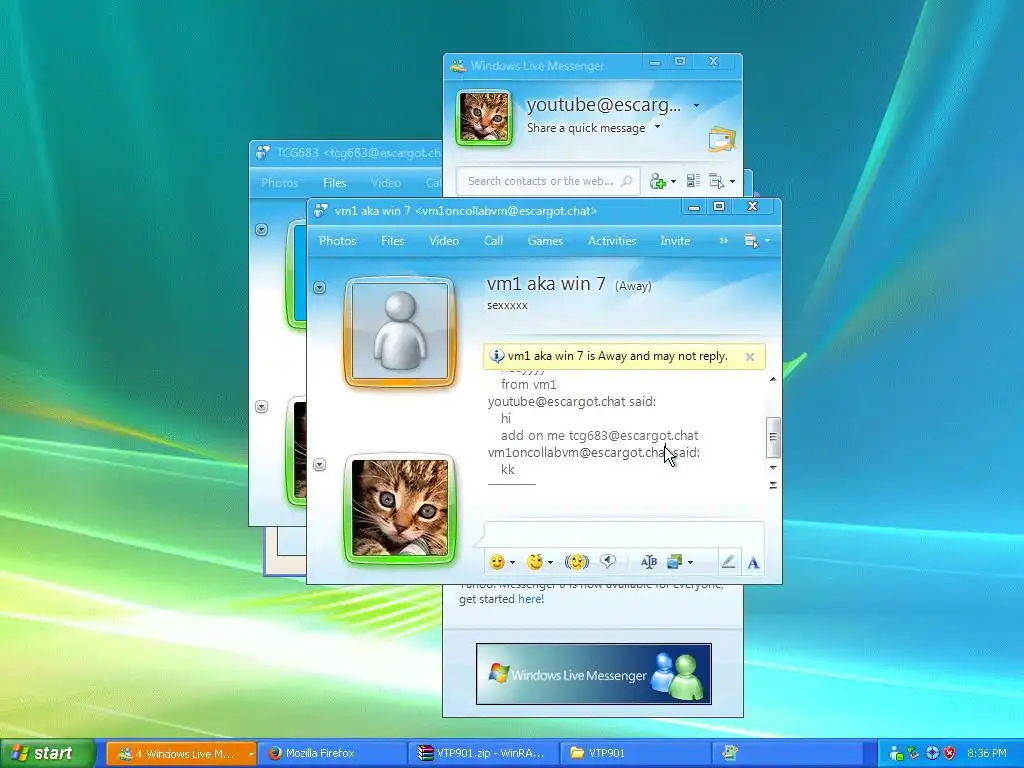Click the contact list layout icon

click(694, 181)
